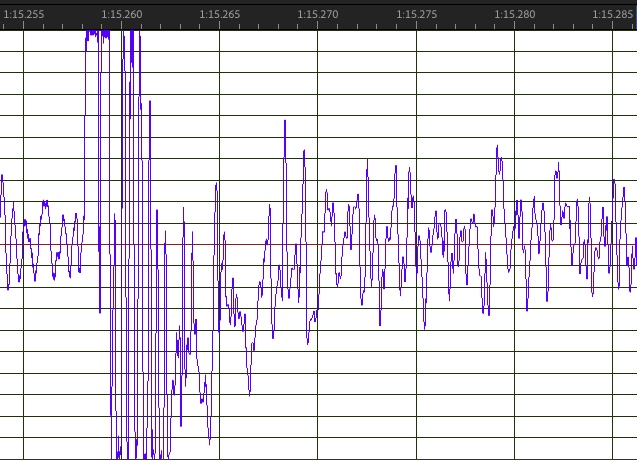Click the waveform peak near 1:15.280

click(x=497, y=148)
